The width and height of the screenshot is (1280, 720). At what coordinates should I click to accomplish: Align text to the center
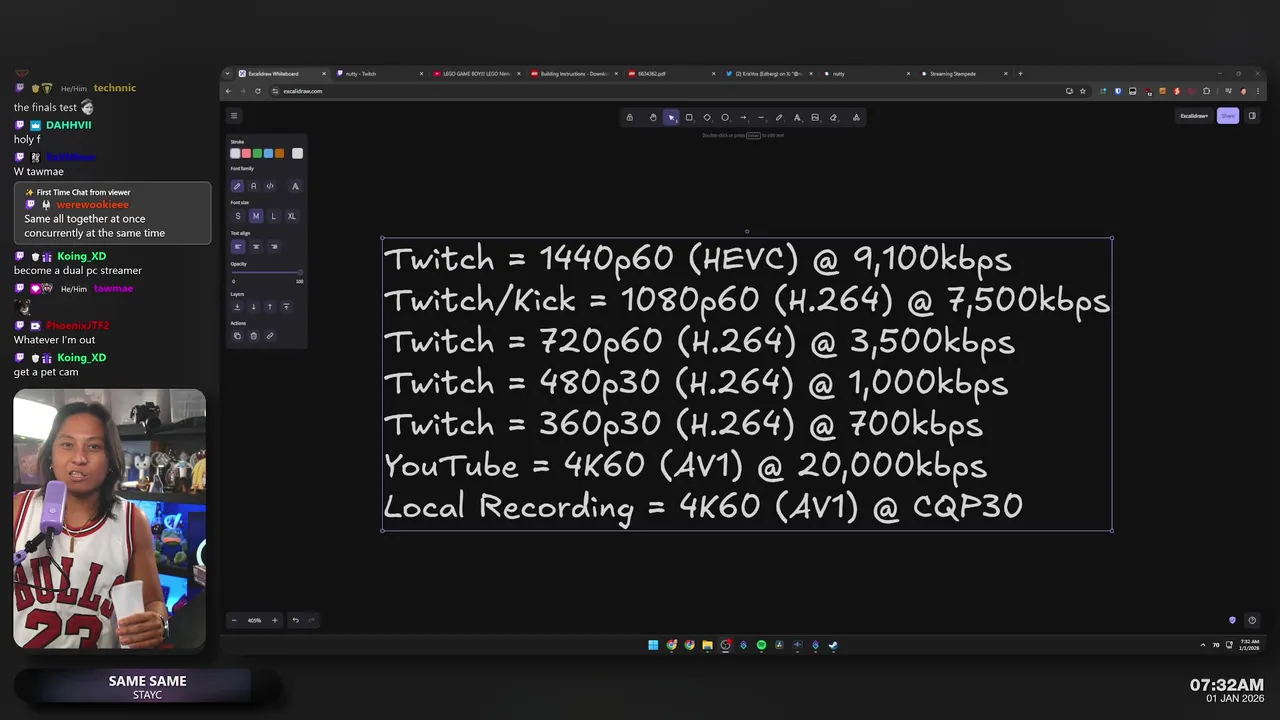click(255, 246)
